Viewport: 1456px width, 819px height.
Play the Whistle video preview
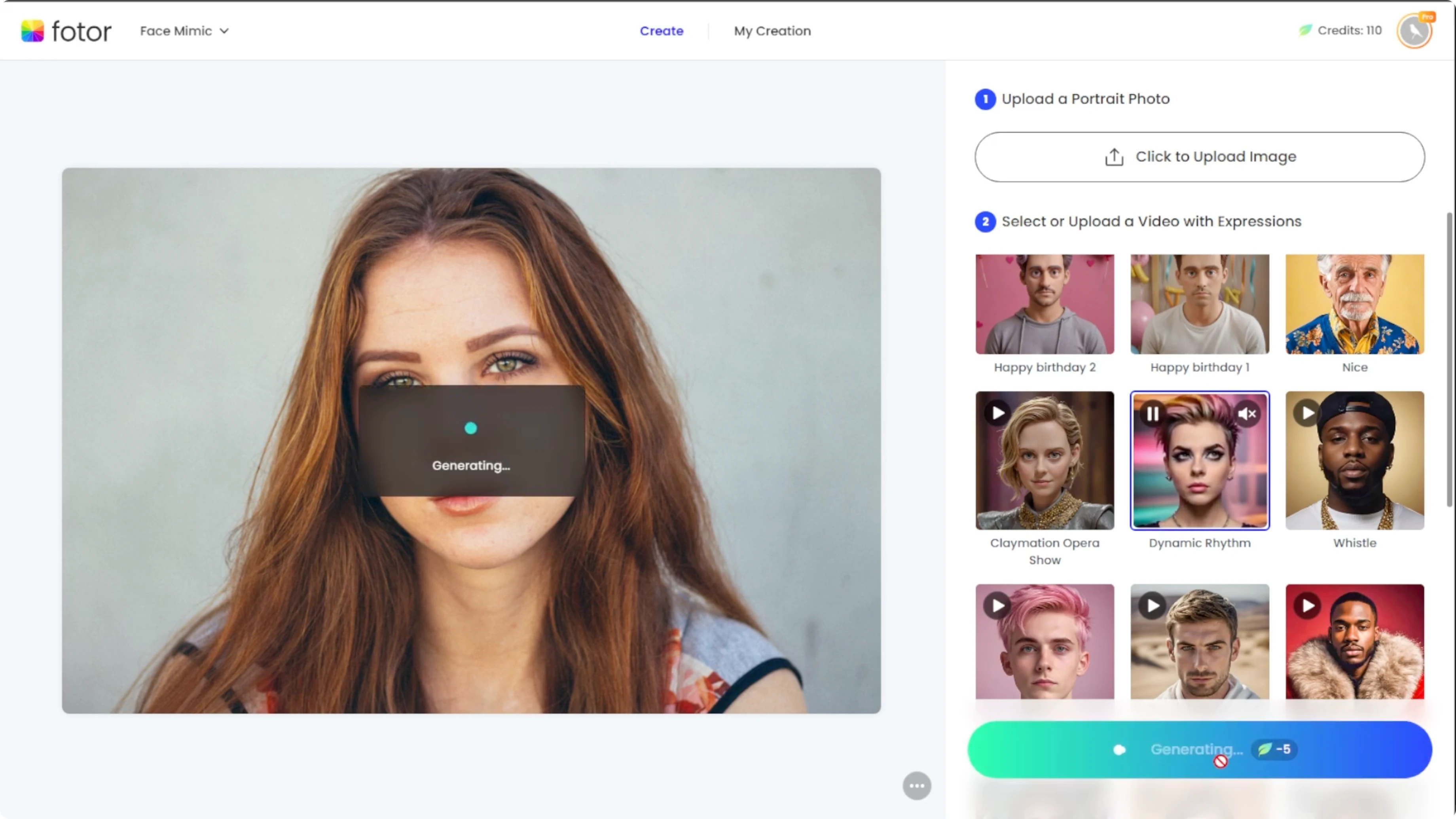point(1307,413)
